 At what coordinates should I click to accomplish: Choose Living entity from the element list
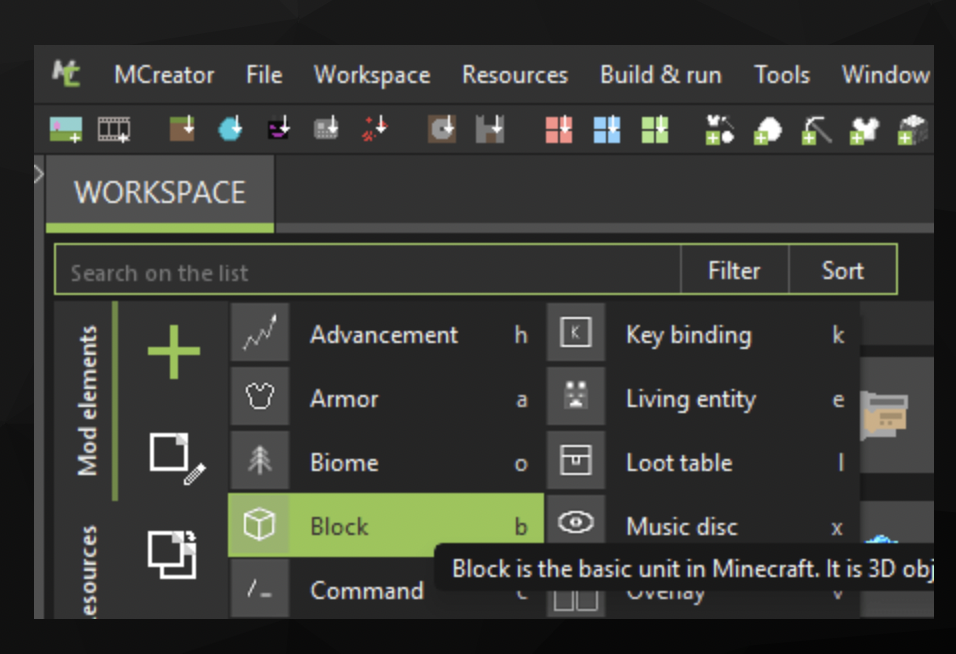703,398
